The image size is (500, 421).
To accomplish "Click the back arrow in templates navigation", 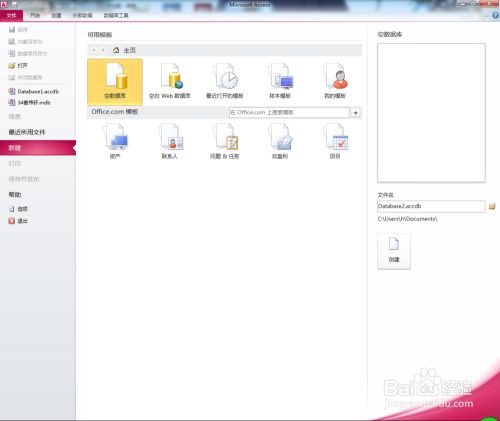I will point(94,50).
